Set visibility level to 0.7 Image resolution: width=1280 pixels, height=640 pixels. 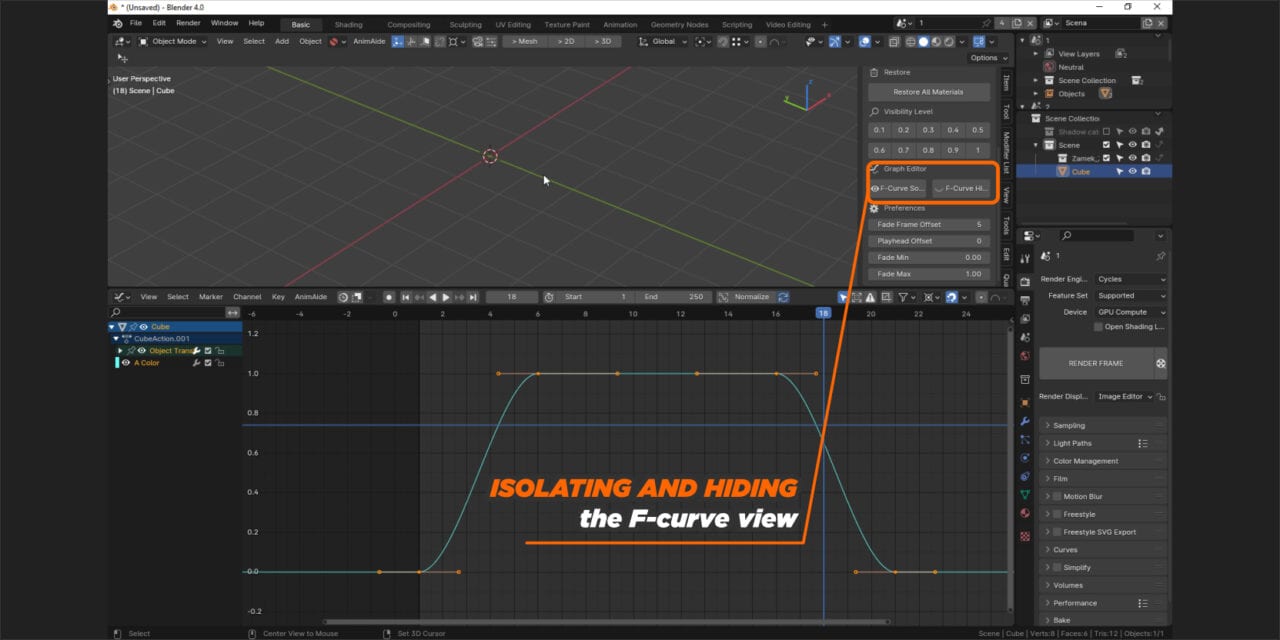pyautogui.click(x=903, y=150)
